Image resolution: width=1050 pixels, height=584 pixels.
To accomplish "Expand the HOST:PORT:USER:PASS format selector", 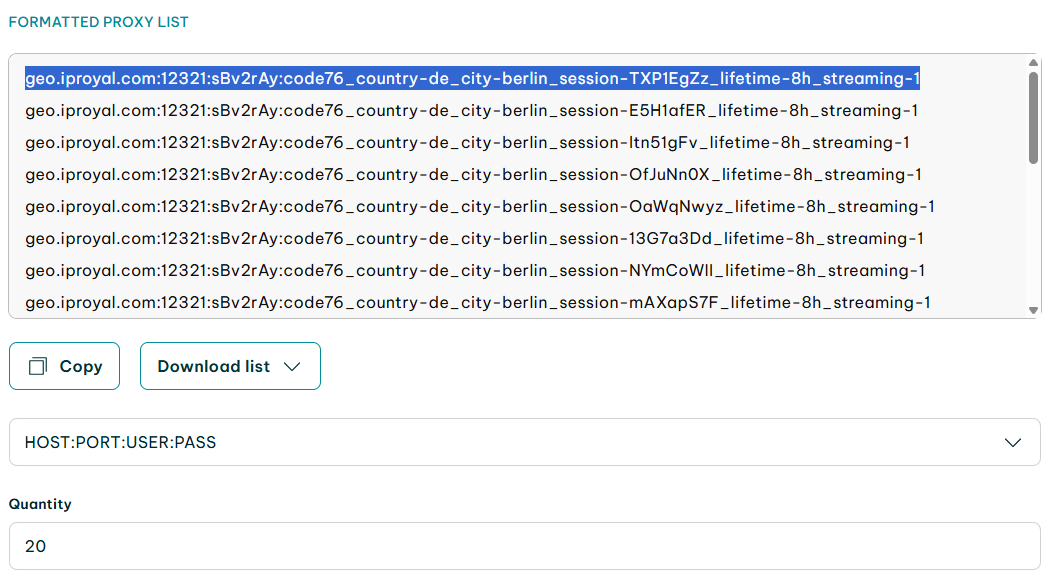I will click(x=525, y=442).
